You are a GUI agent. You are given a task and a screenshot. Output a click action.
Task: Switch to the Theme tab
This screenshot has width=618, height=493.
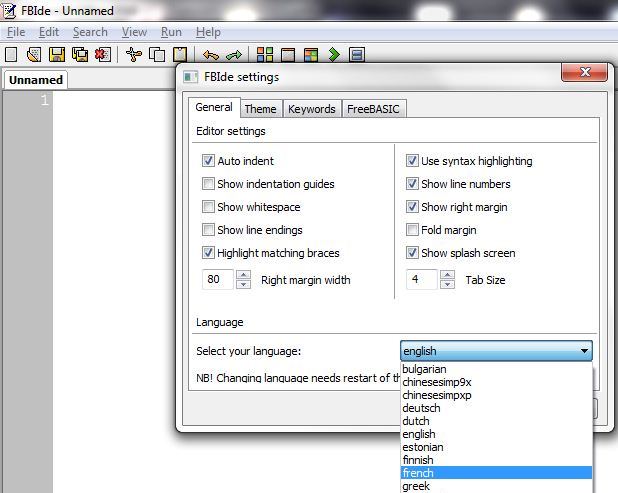tap(261, 109)
